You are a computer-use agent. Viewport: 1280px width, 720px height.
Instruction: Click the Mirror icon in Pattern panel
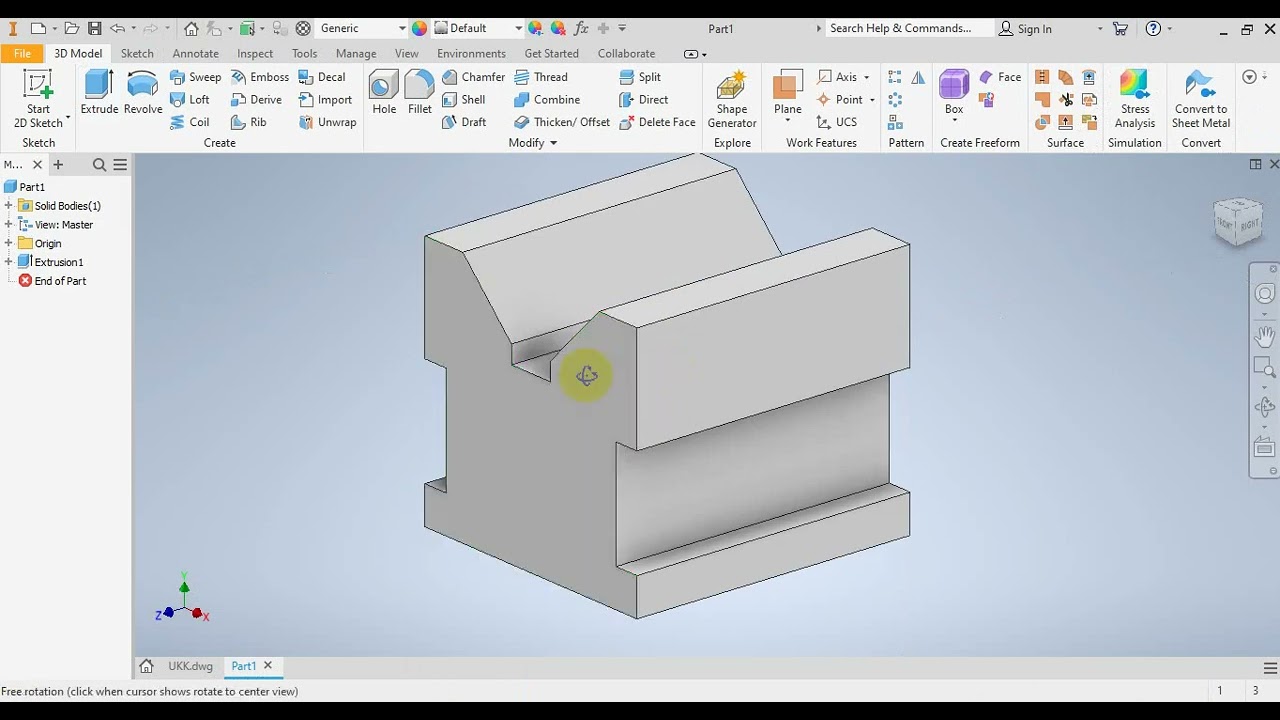(918, 77)
